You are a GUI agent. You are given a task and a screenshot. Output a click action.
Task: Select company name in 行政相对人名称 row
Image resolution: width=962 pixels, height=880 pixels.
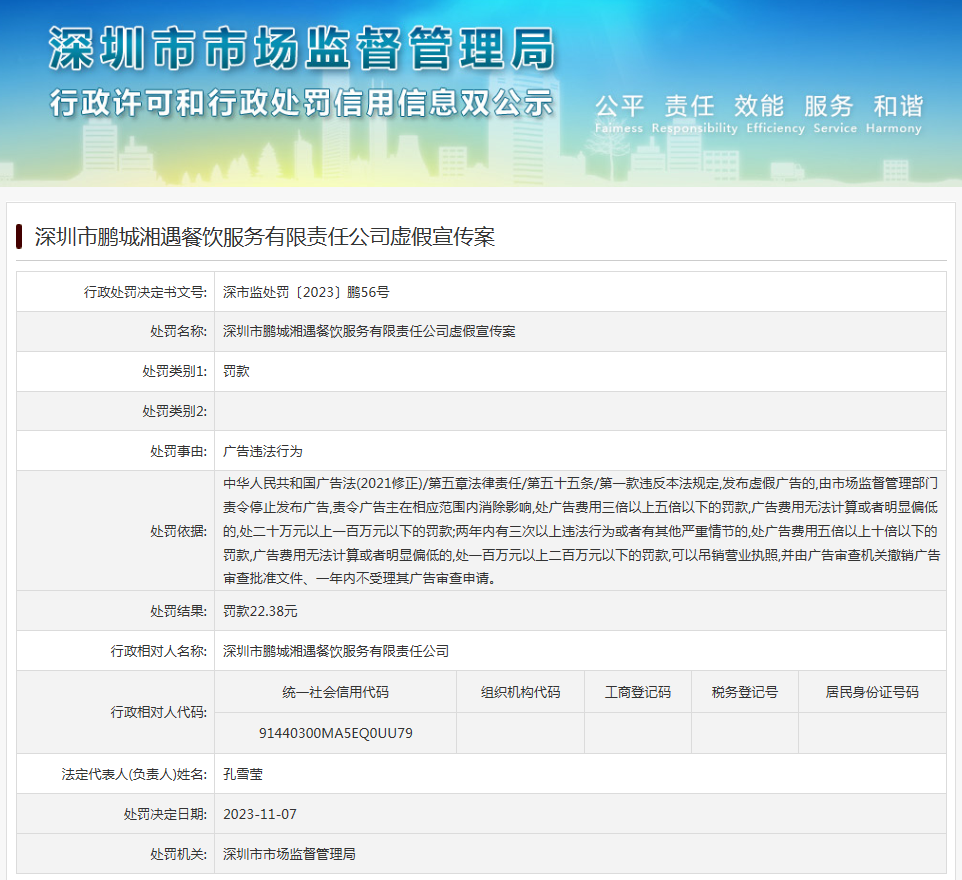336,651
